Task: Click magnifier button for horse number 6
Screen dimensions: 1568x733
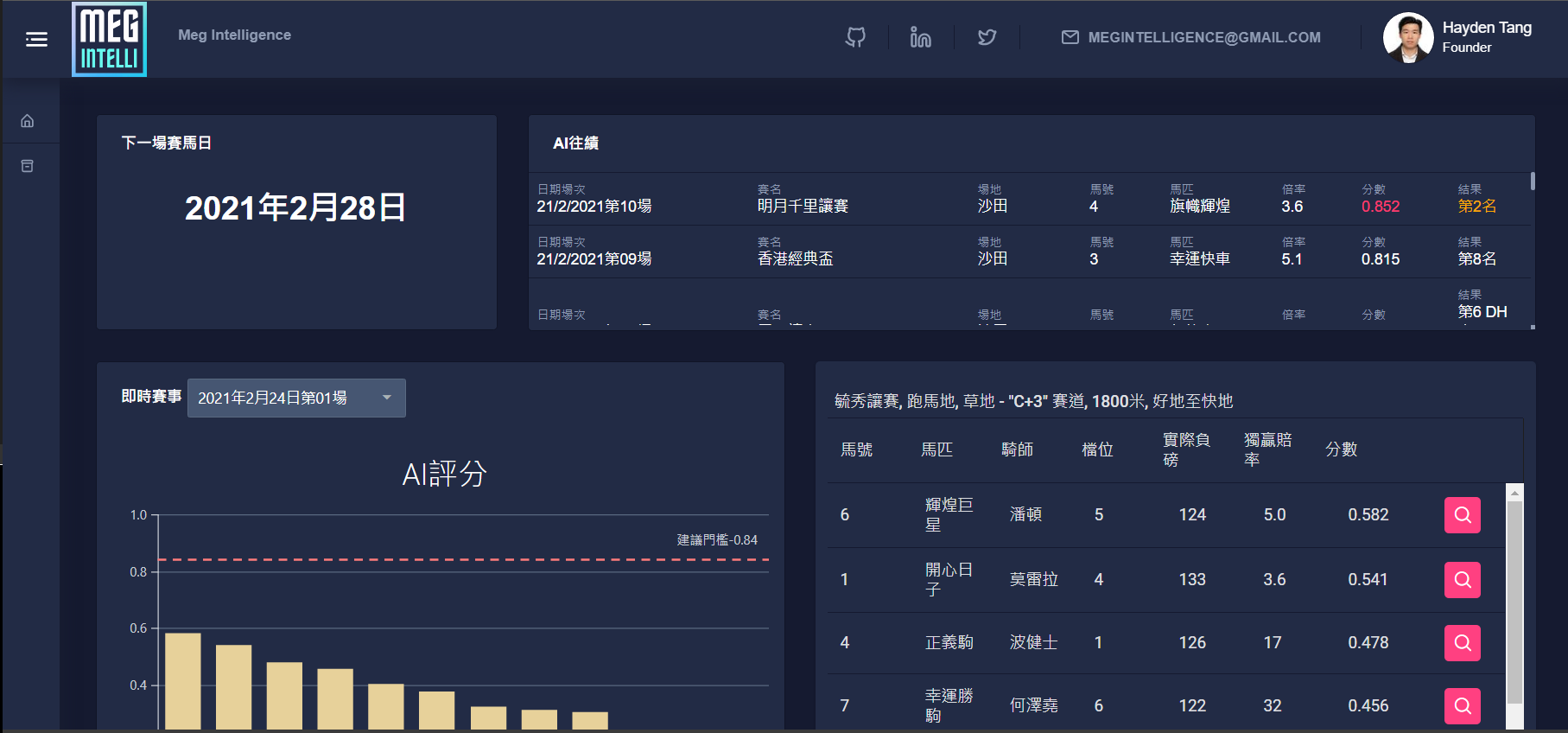Action: point(1462,515)
